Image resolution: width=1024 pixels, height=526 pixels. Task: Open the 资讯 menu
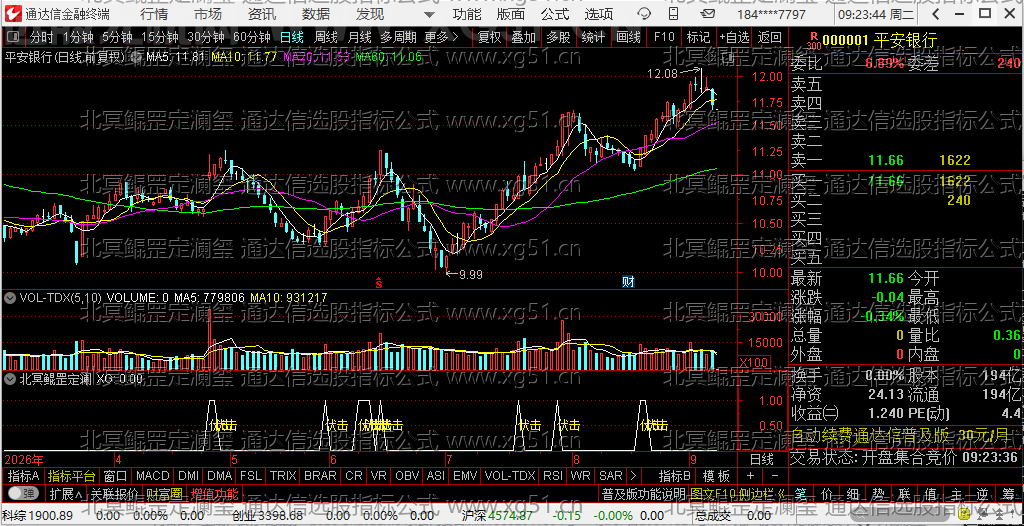click(x=262, y=14)
